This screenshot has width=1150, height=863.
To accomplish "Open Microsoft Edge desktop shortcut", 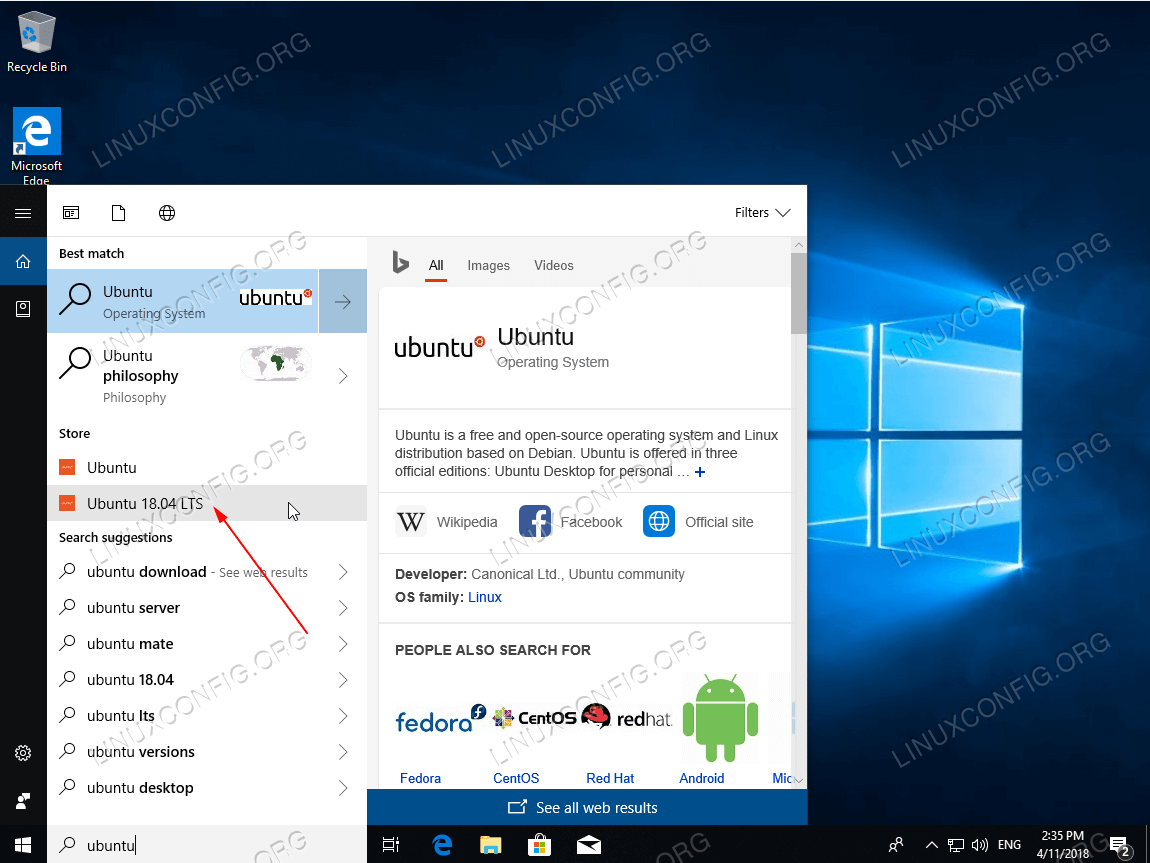I will (x=37, y=146).
